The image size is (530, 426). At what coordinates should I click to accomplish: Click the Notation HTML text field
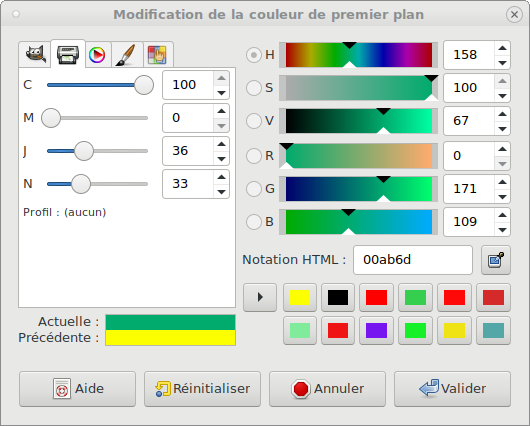(413, 260)
